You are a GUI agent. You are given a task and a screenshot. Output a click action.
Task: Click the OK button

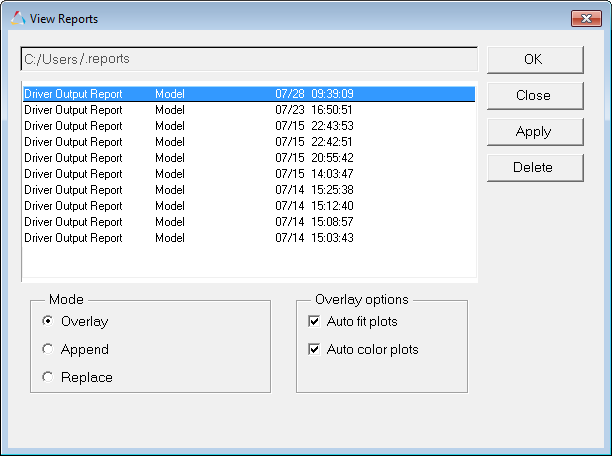coord(534,59)
